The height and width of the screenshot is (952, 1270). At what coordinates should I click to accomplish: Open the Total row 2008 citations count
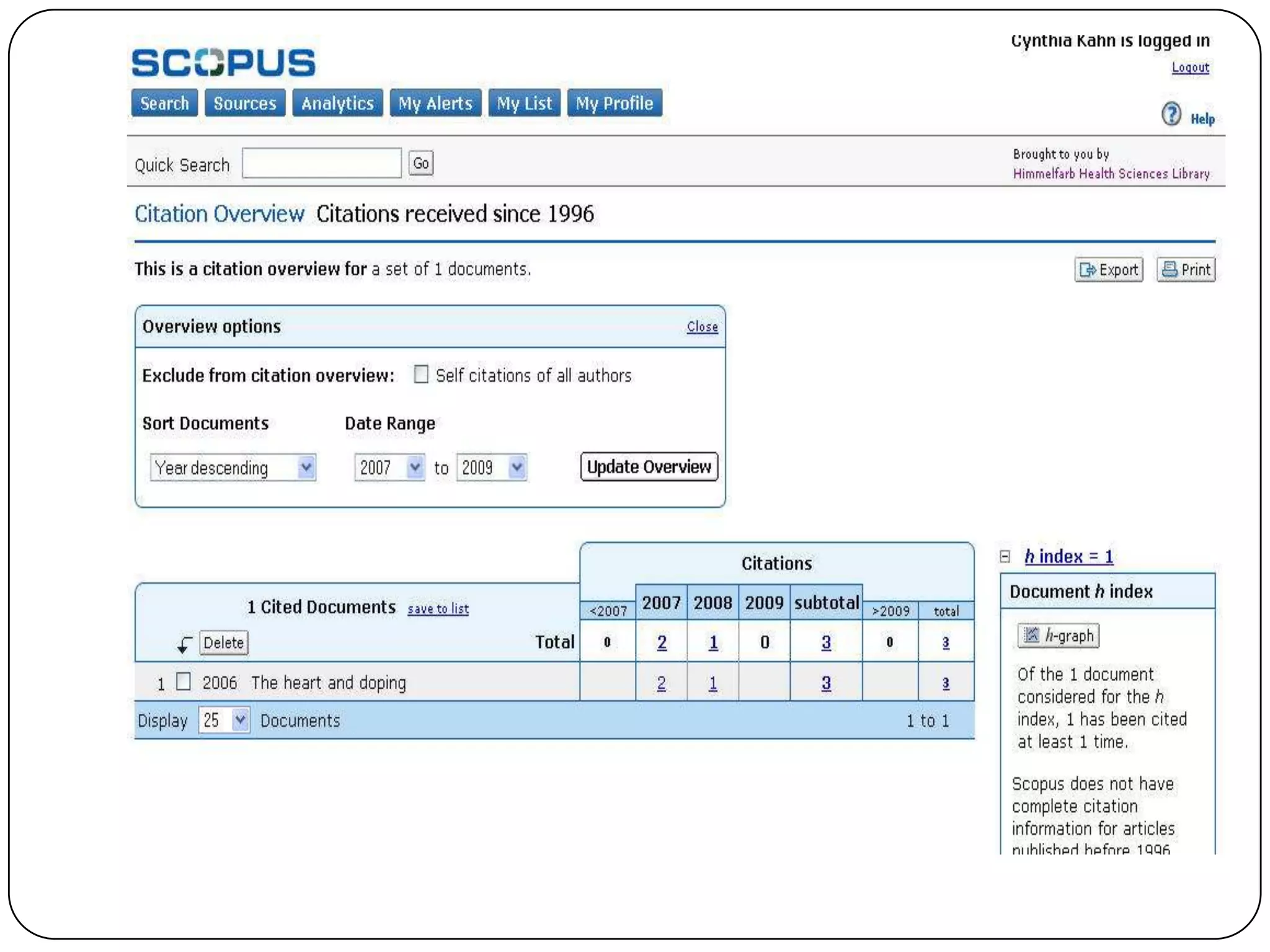(713, 642)
